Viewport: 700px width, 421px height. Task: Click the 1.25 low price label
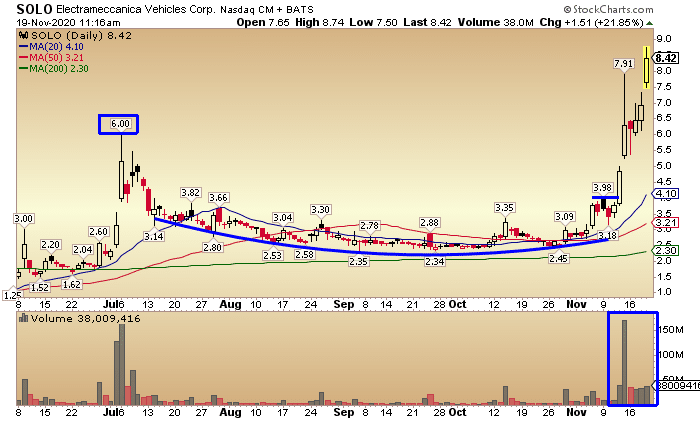pos(12,295)
